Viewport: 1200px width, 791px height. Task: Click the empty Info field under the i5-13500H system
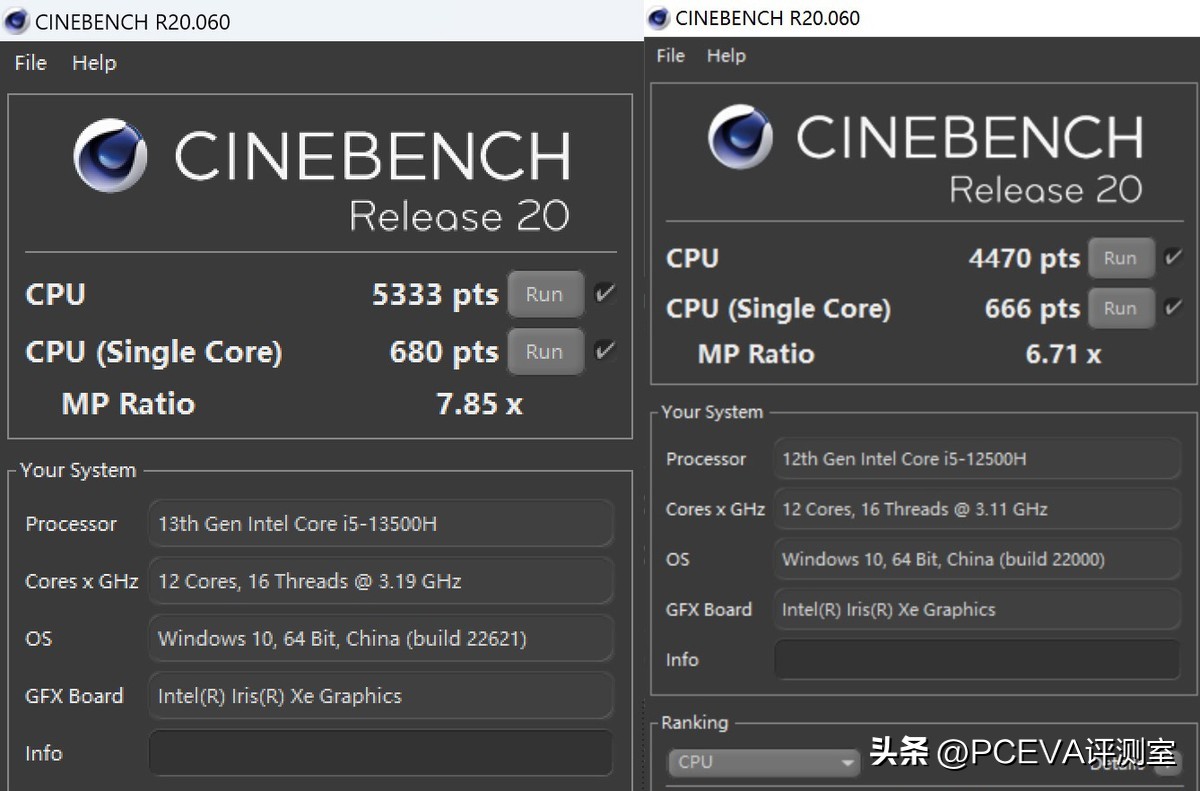380,753
